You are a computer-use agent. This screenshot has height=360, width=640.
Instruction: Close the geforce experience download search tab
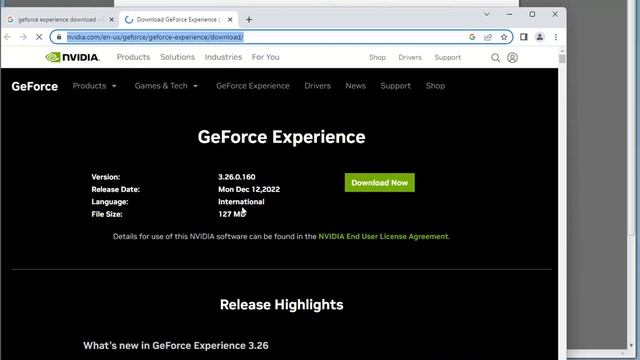111,20
